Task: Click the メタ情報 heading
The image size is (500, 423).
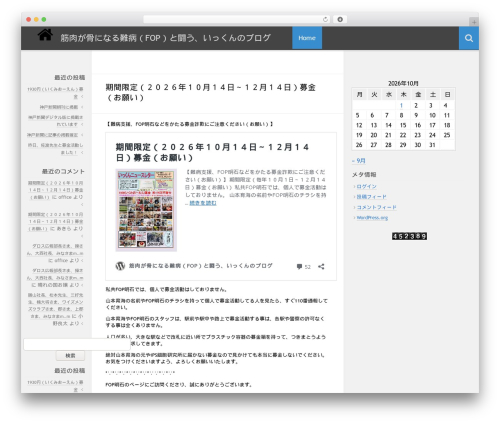Action: [x=364, y=174]
